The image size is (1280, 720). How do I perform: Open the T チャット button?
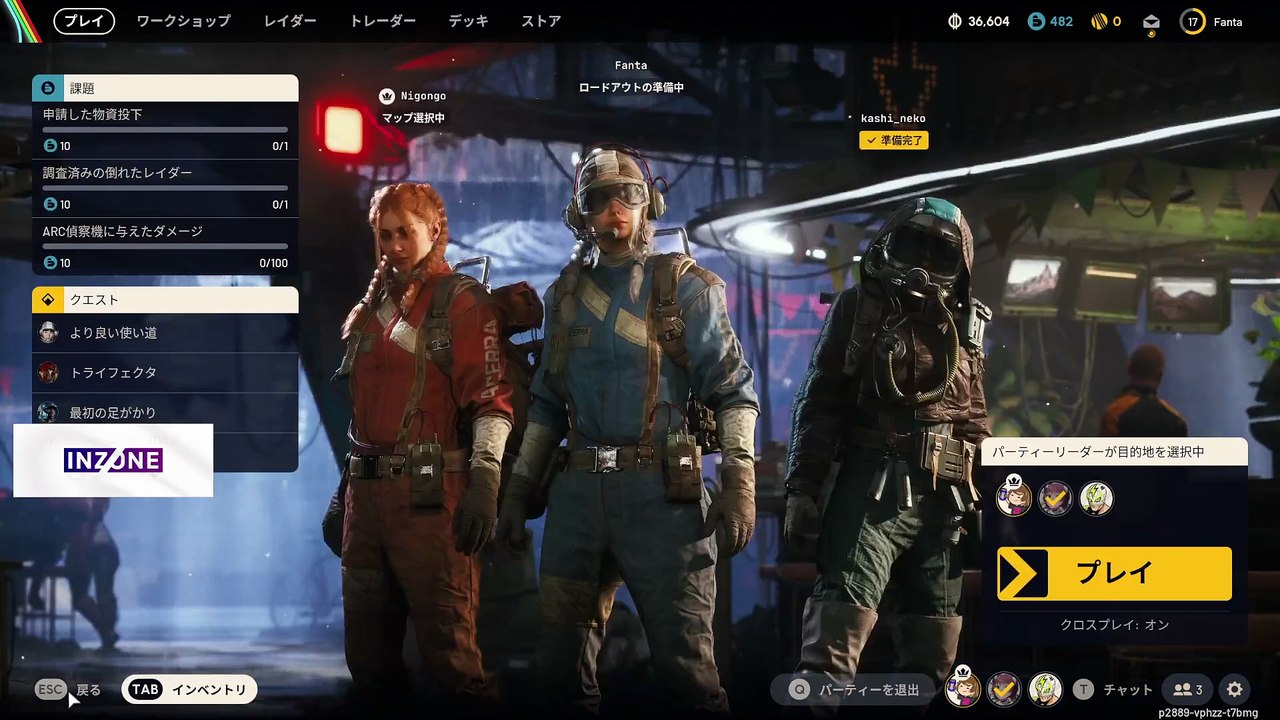pyautogui.click(x=1113, y=689)
